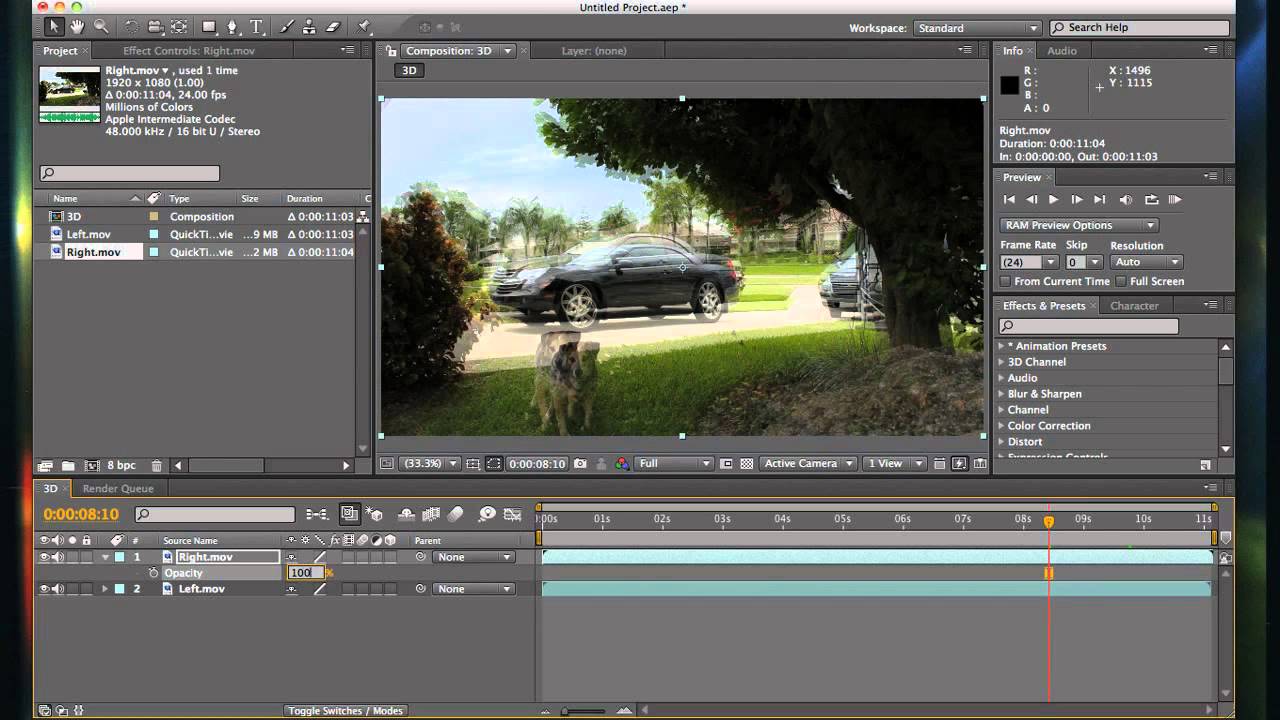Open the viewer resolution Full dropdown
The image size is (1280, 720).
(675, 464)
